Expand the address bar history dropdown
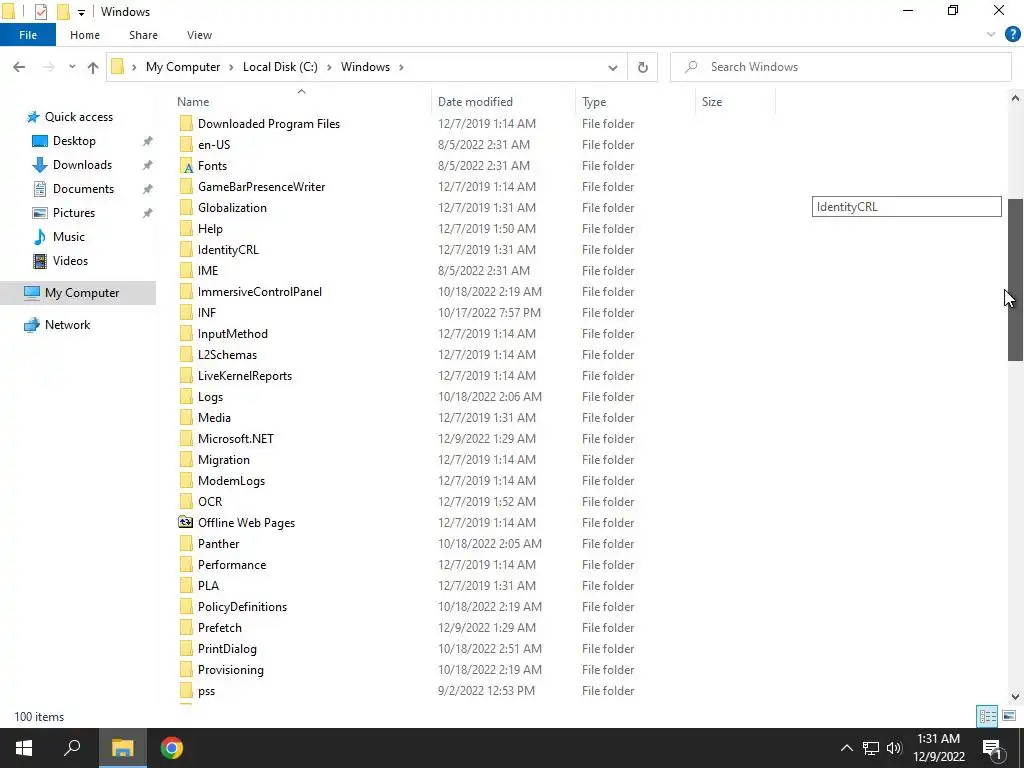1024x768 pixels. pos(613,67)
